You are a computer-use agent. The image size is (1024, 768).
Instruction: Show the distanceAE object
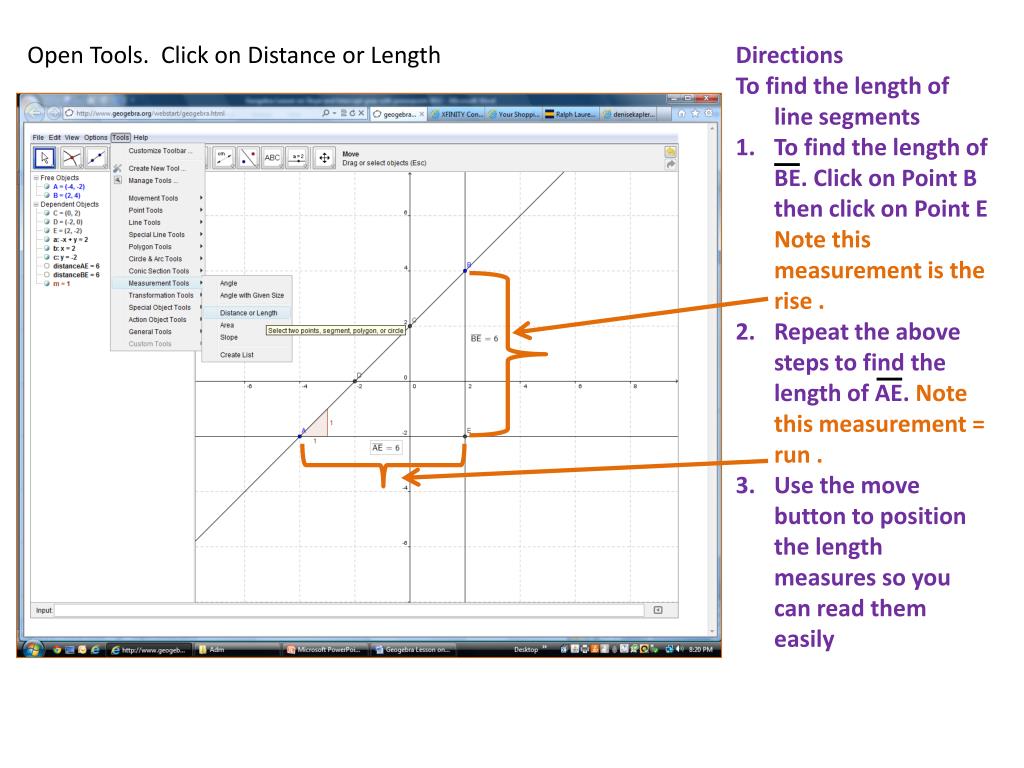tap(47, 266)
